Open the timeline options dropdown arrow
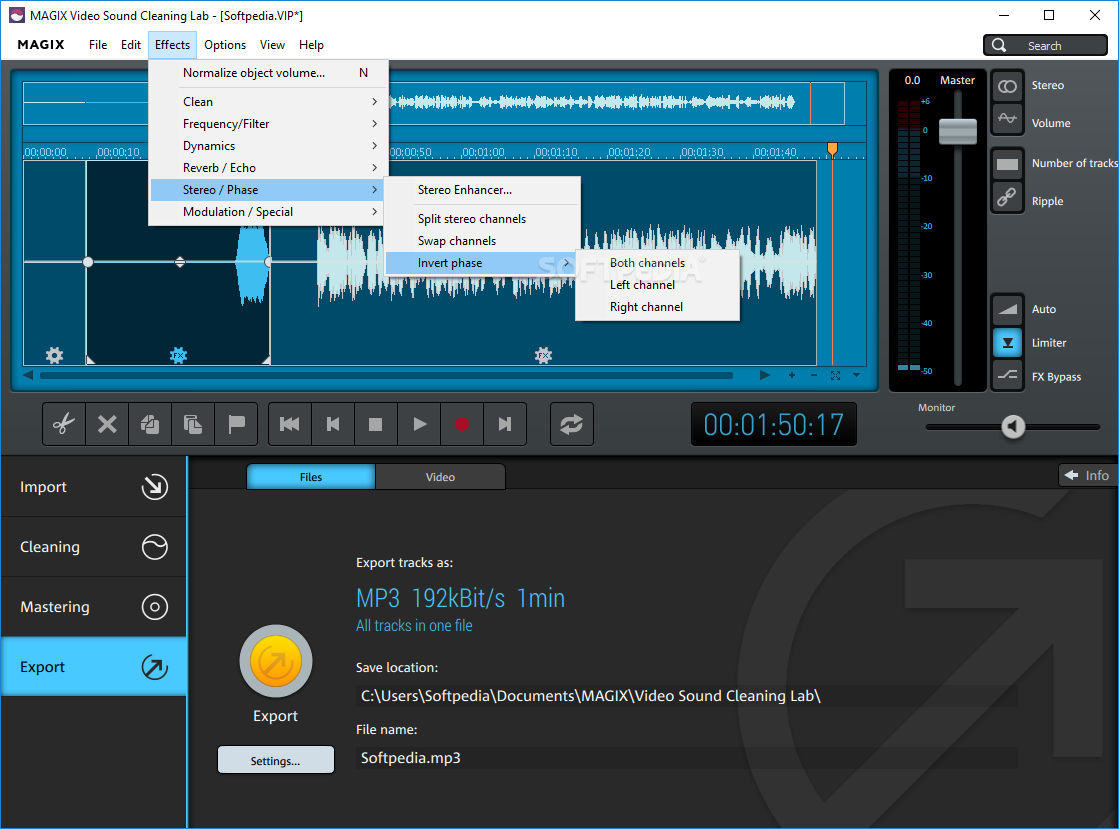This screenshot has height=829, width=1119. point(856,375)
